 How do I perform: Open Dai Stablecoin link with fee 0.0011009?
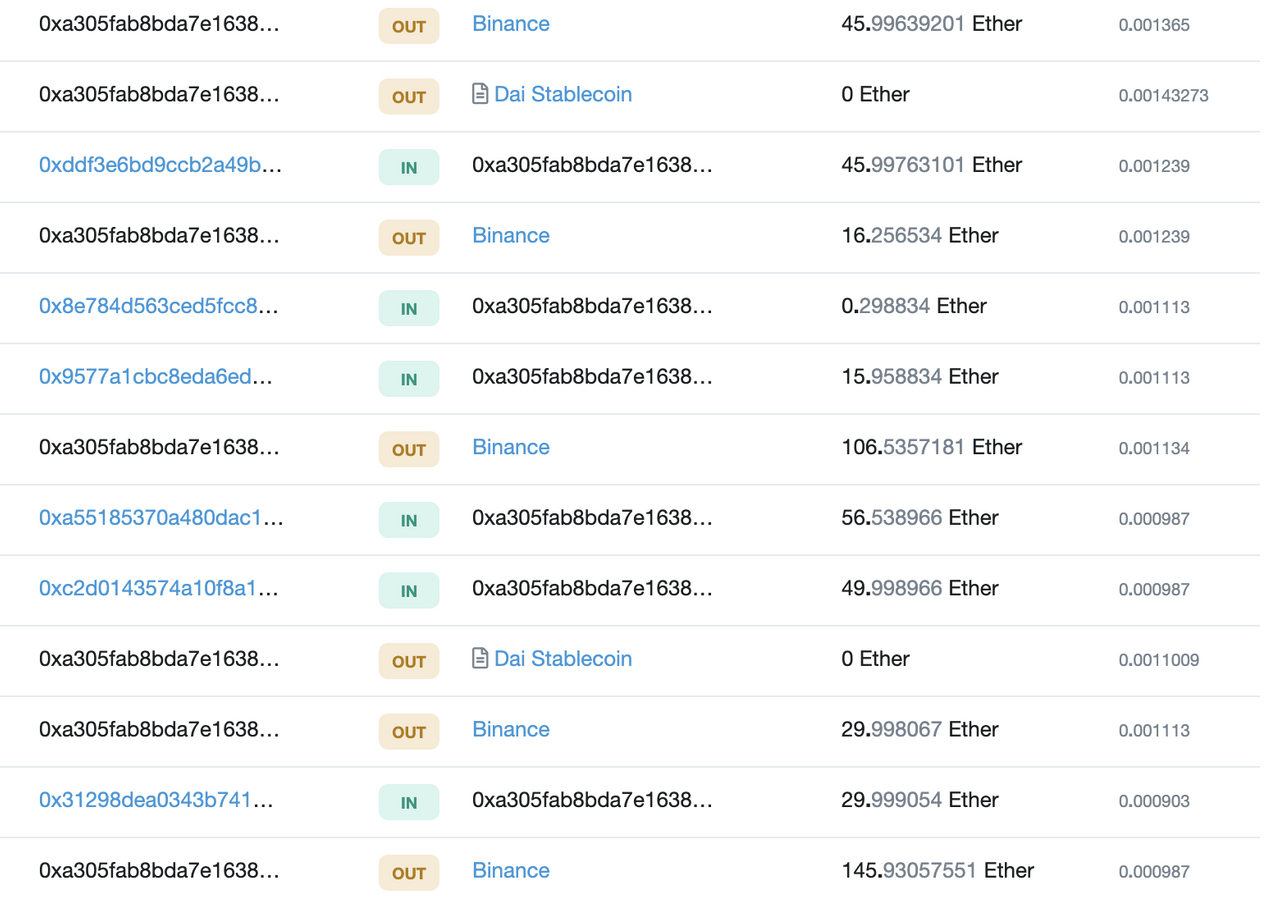563,658
